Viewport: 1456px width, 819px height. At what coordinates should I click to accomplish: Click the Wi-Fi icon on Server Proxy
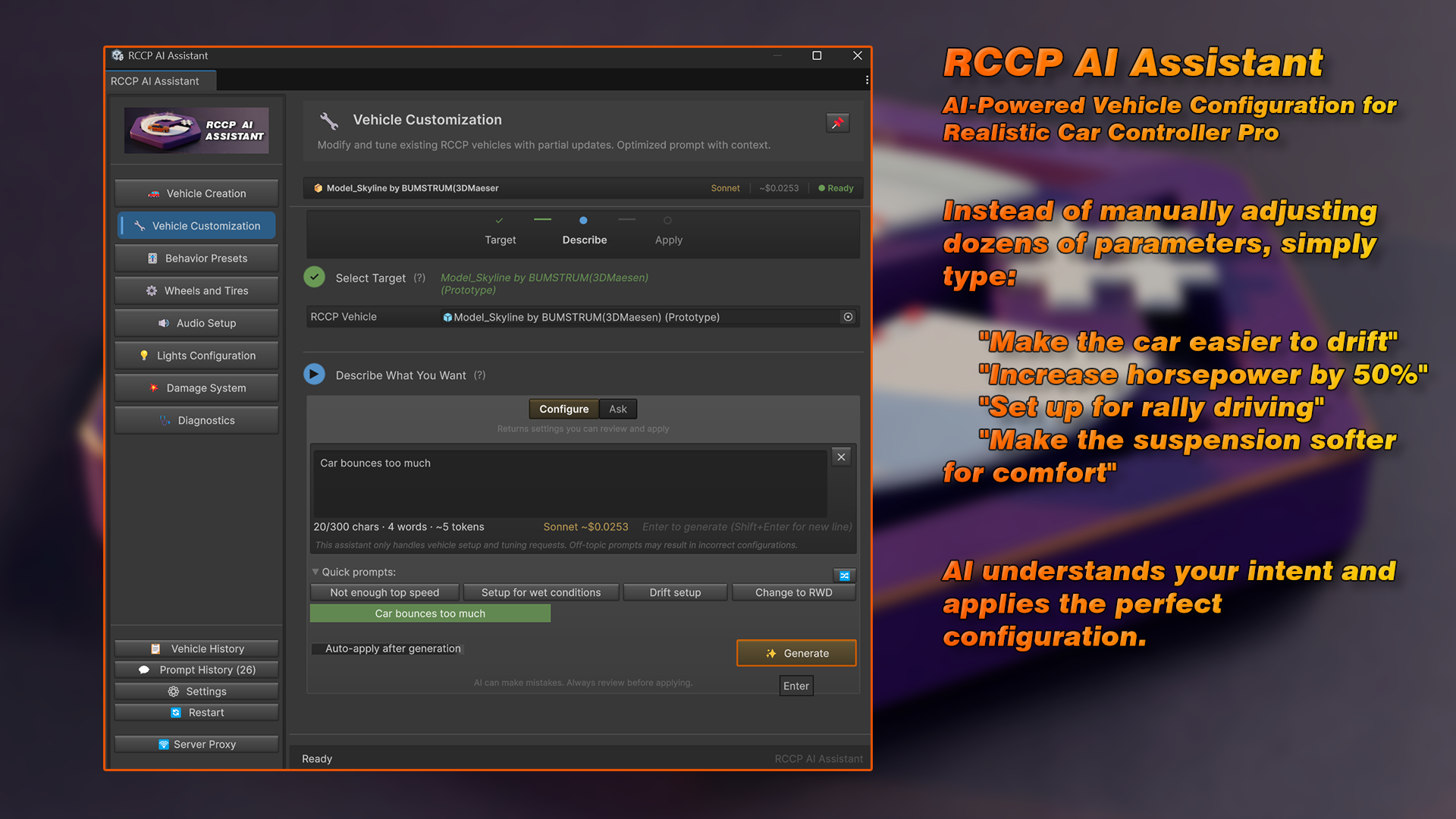pyautogui.click(x=164, y=745)
